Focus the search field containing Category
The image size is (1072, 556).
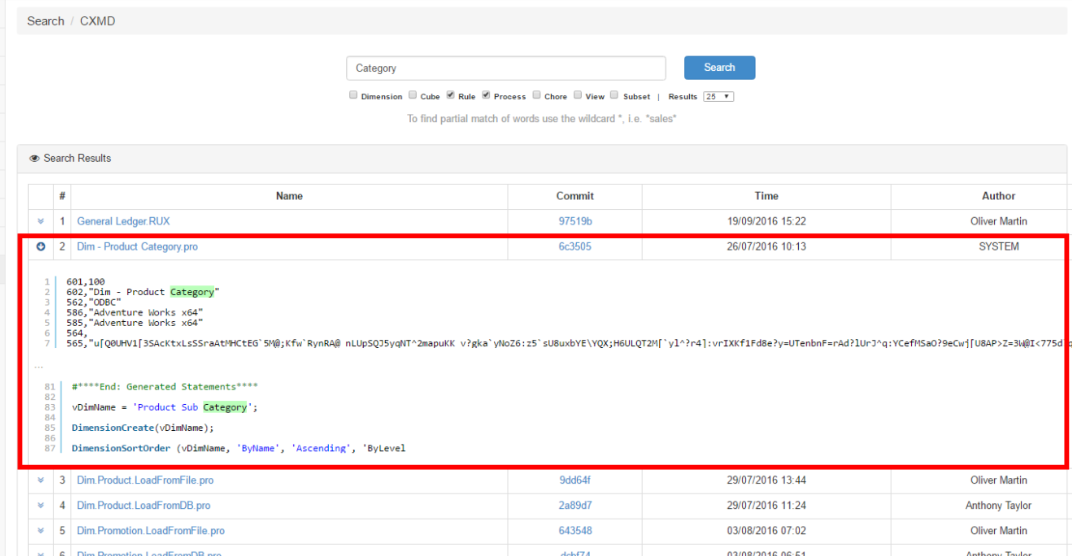click(x=506, y=68)
